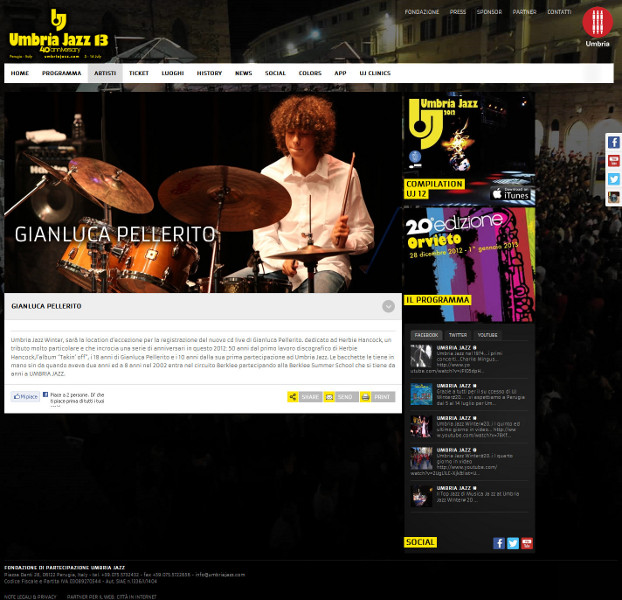Click the Download on iTunes badge
622x600 pixels.
(512, 194)
